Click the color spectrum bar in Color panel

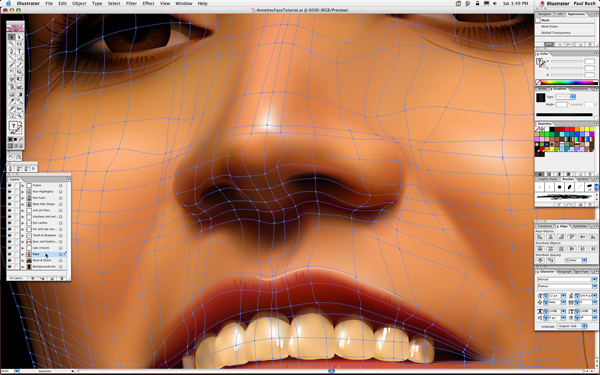tap(567, 83)
